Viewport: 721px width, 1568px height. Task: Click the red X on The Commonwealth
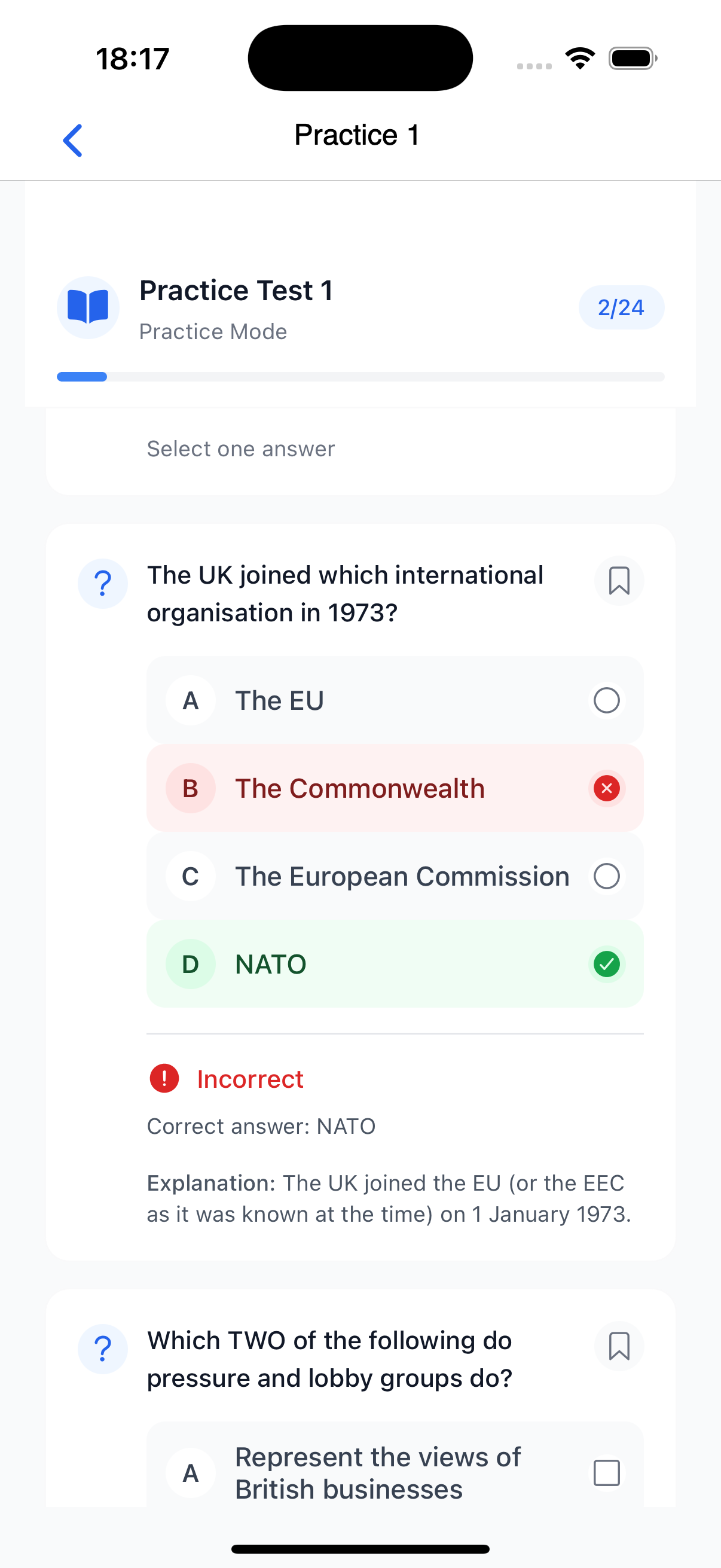click(607, 788)
